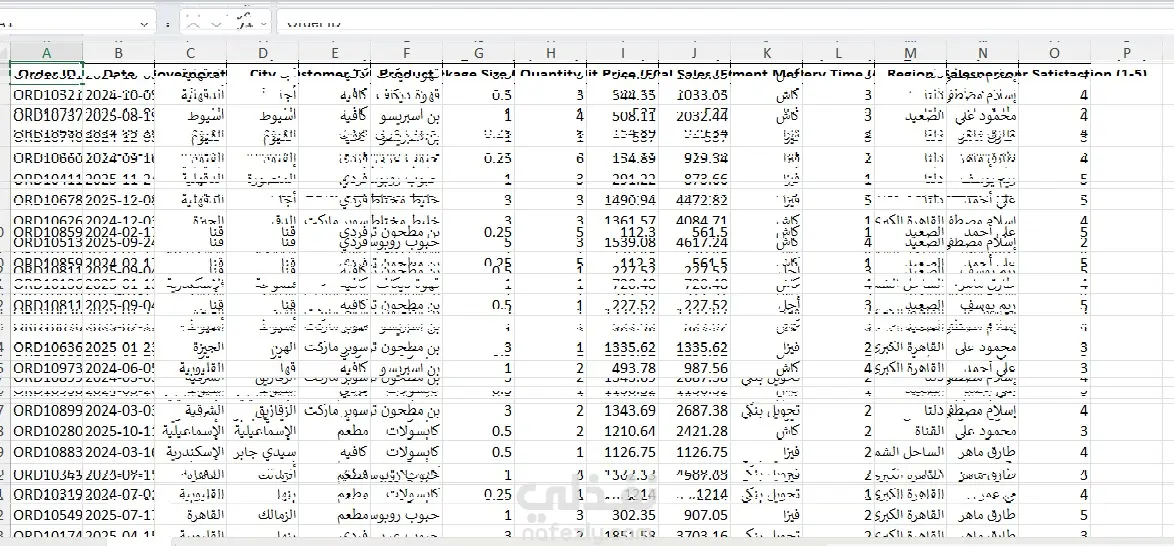Select column G header
This screenshot has height=546, width=1174.
478,52
